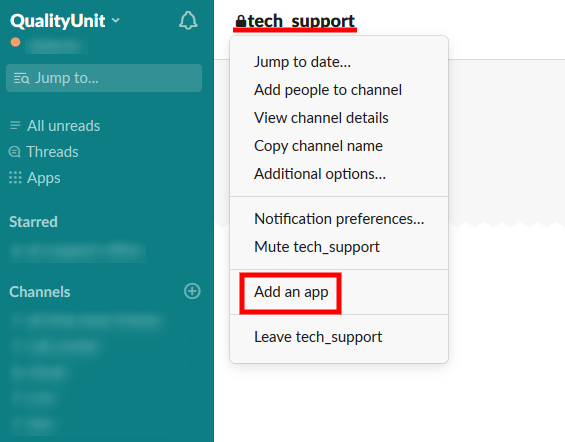The image size is (565, 442).
Task: Expand the QualityUnit workspace menu
Action: (65, 21)
